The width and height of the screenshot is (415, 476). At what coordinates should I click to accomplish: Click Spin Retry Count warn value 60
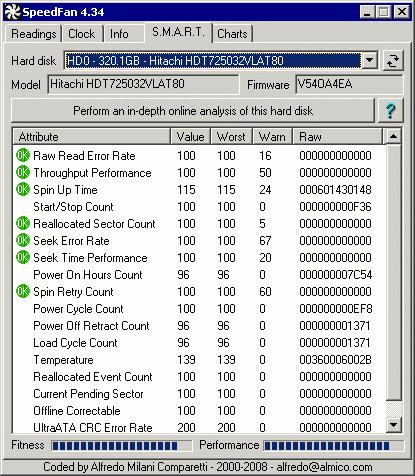[x=265, y=292]
